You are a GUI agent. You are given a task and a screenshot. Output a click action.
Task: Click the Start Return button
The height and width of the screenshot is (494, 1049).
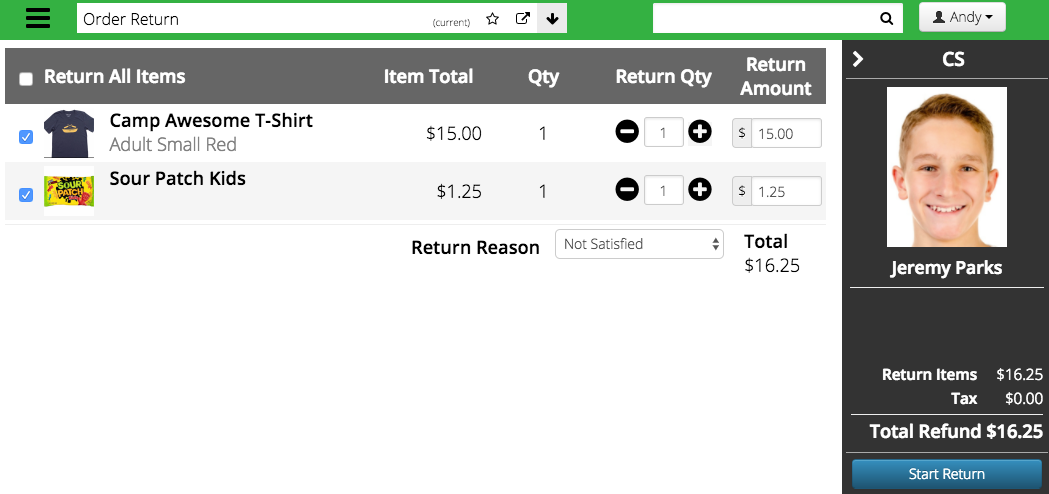tap(947, 474)
